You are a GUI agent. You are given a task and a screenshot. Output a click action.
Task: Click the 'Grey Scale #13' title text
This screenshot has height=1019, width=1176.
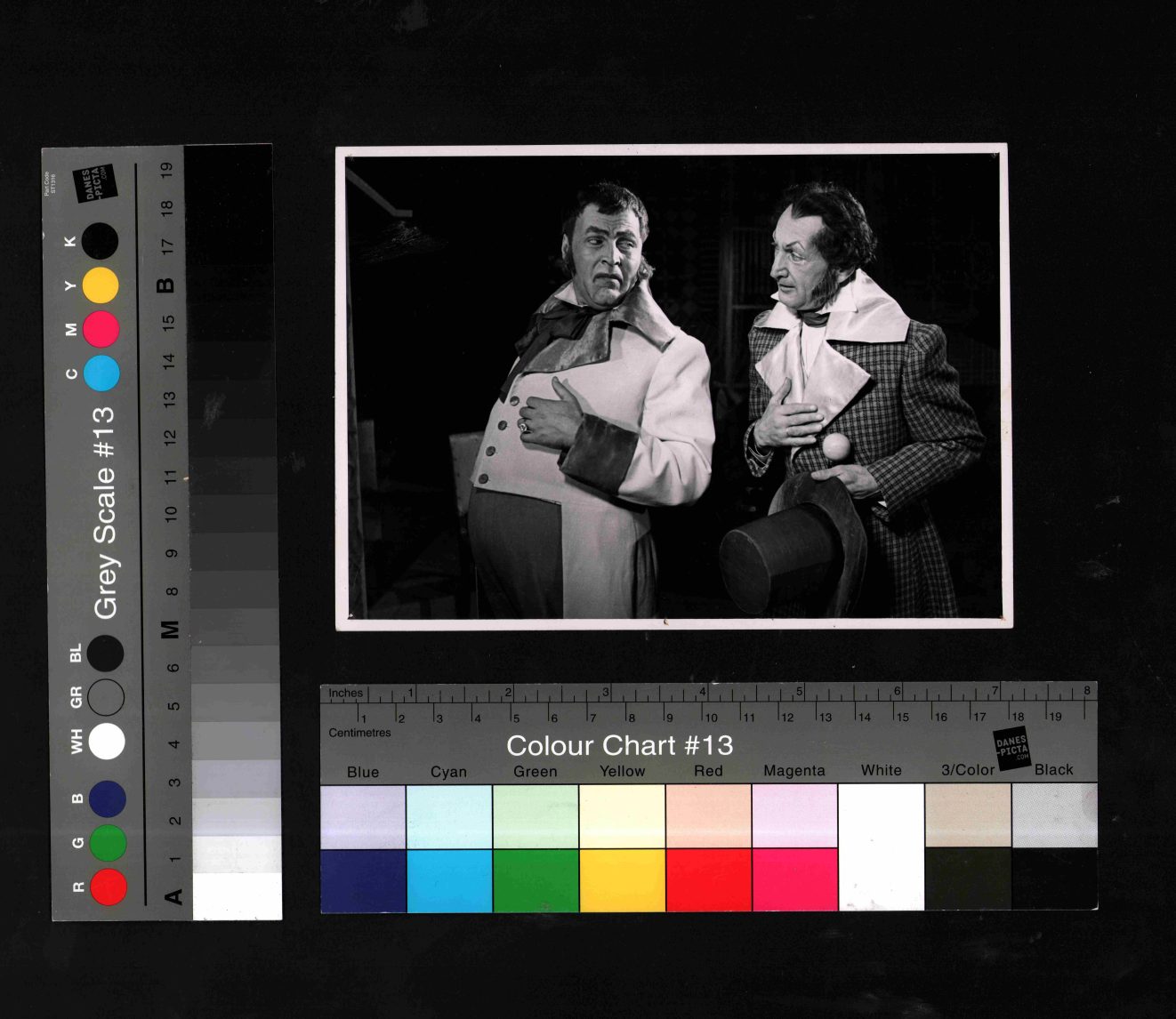click(105, 513)
